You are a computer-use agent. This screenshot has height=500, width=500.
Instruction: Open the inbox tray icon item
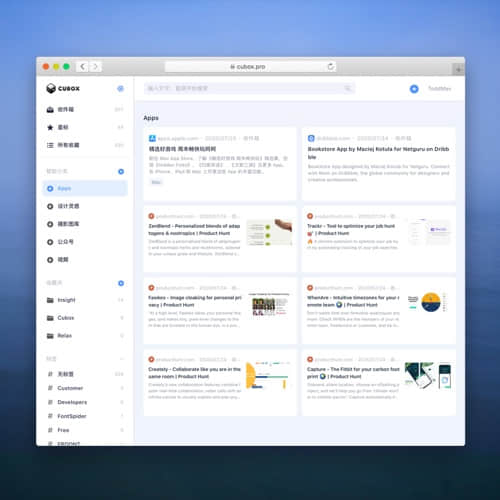click(50, 109)
